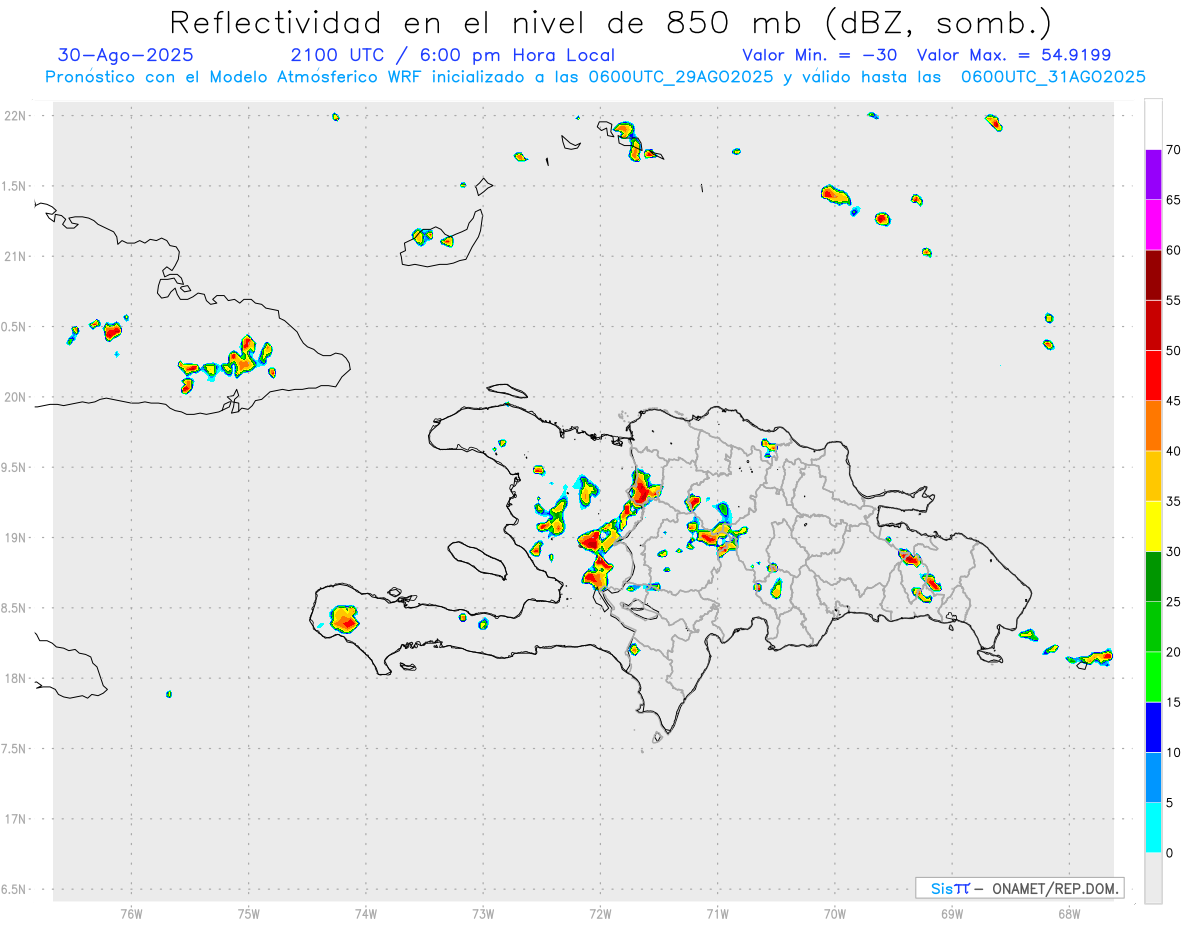Click the time text '2100 UTC / 6:00 pm Hora Local'
Image resolution: width=1200 pixels, height=927 pixels.
pyautogui.click(x=453, y=55)
